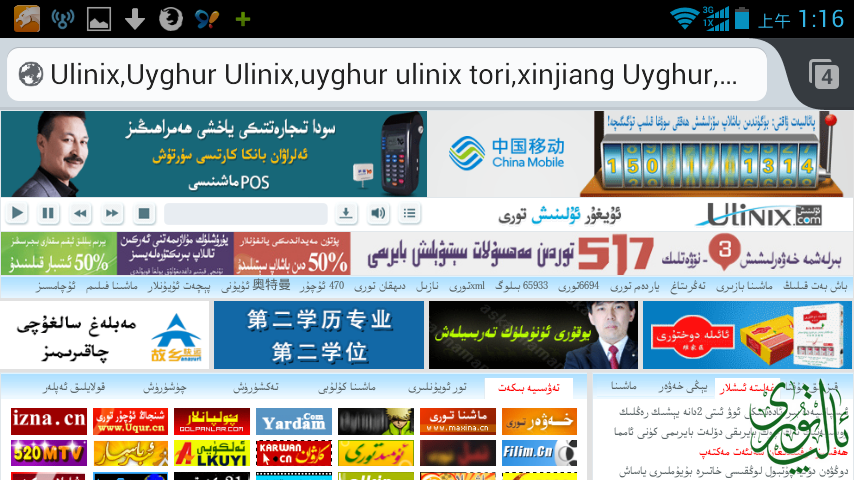Select the fifth site-category tab from right
Viewport: 854px width, 480px height.
click(x=165, y=388)
